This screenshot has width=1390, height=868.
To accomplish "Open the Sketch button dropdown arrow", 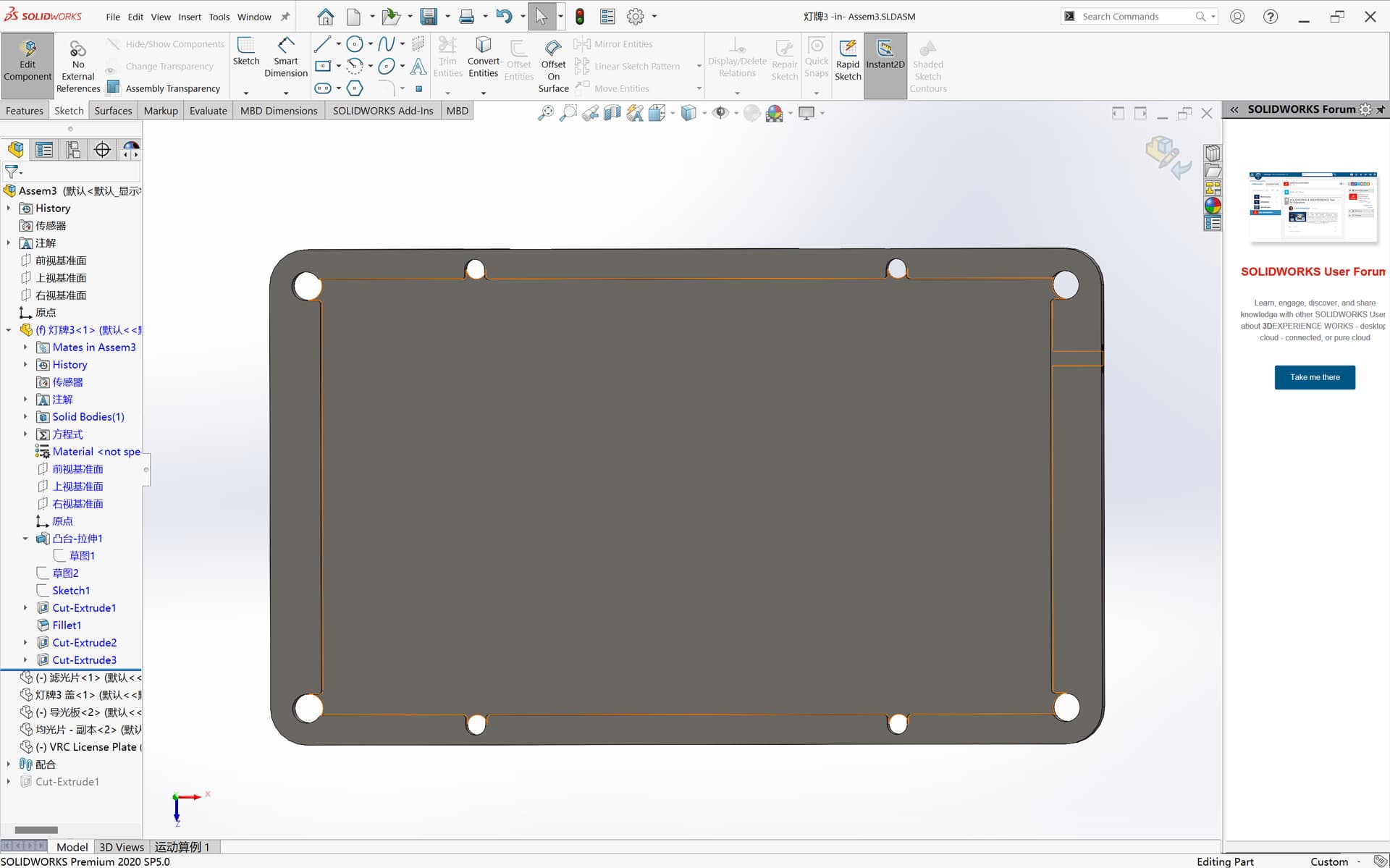I will (x=246, y=93).
